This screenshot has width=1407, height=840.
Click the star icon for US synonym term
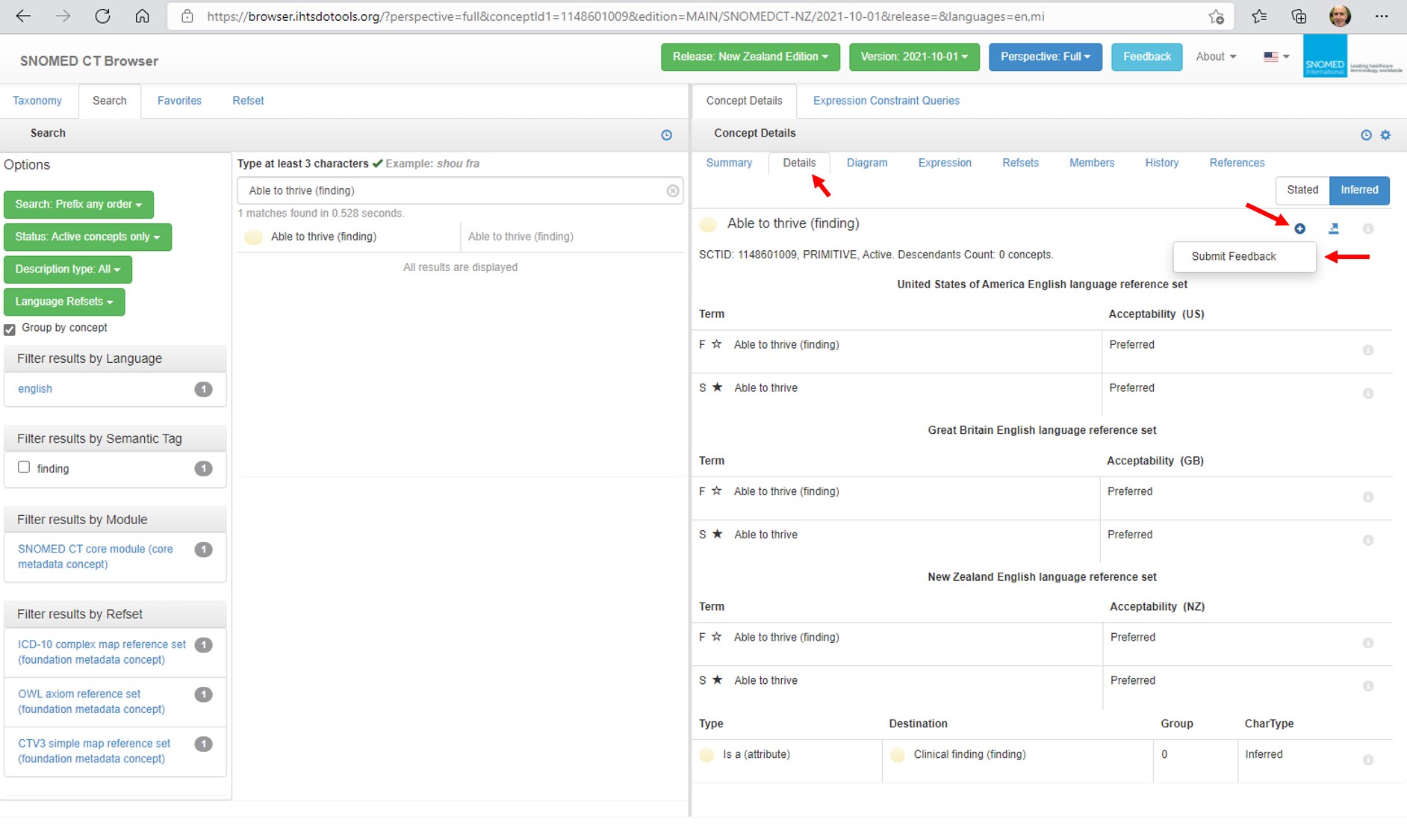717,388
